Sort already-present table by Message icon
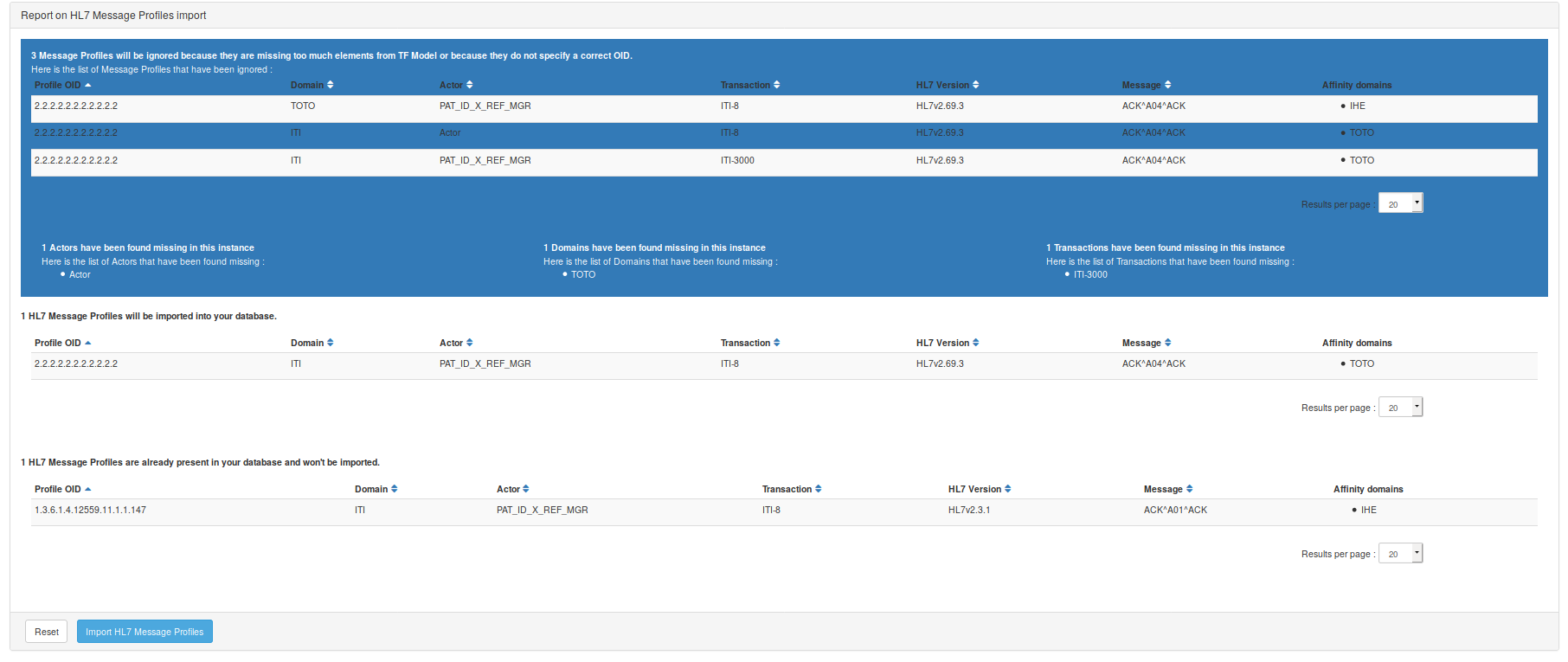Screen dimensions: 1568x662 tap(1189, 489)
